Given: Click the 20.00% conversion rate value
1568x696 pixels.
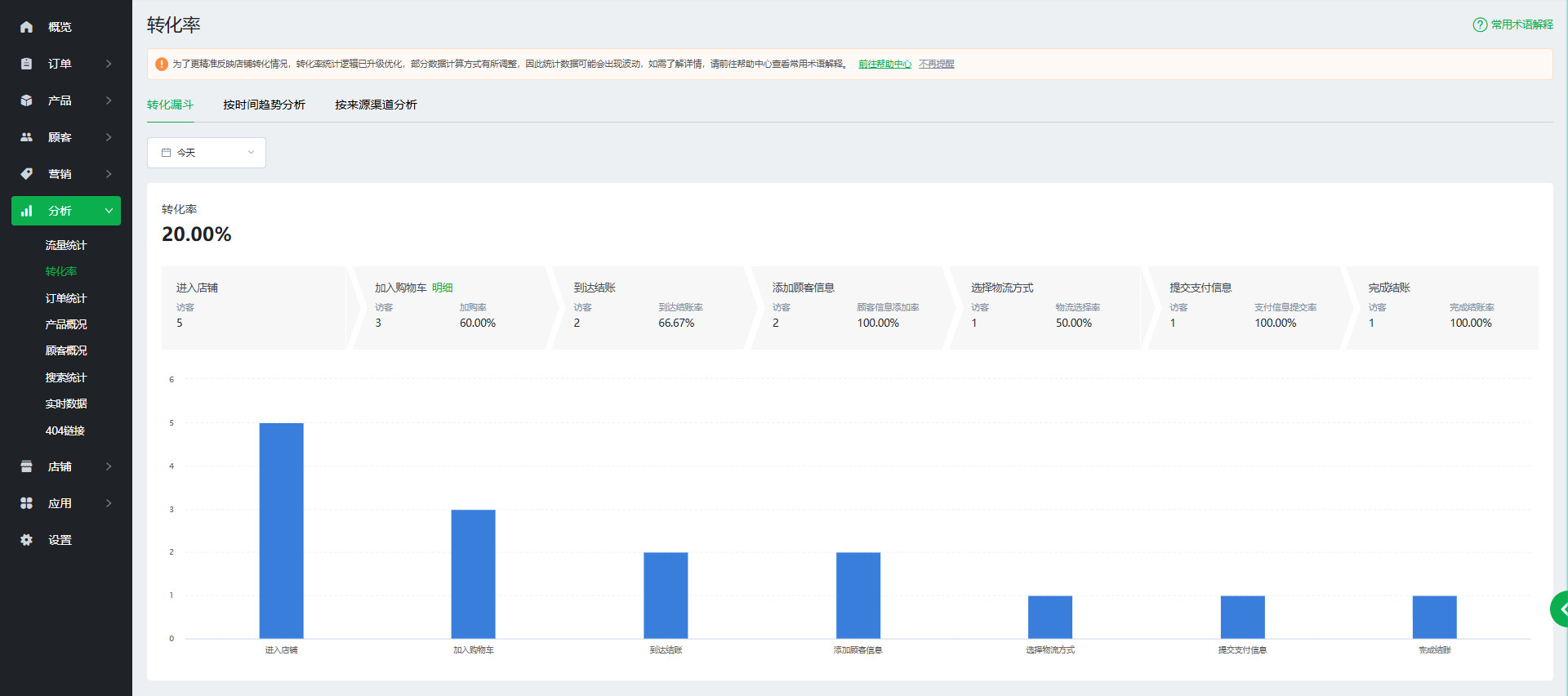Looking at the screenshot, I should coord(197,234).
